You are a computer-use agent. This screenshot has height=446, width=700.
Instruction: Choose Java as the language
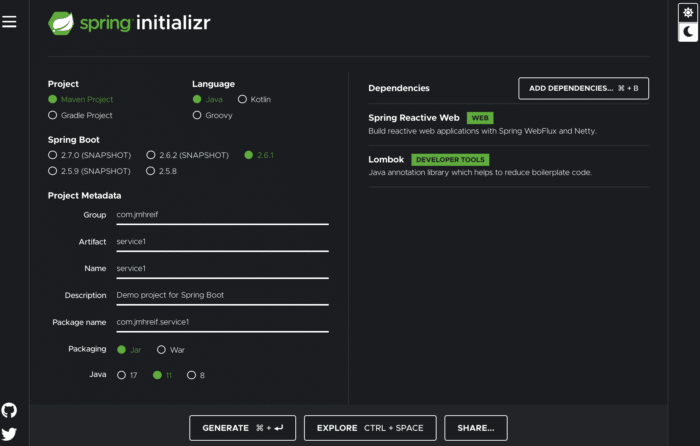pos(197,99)
